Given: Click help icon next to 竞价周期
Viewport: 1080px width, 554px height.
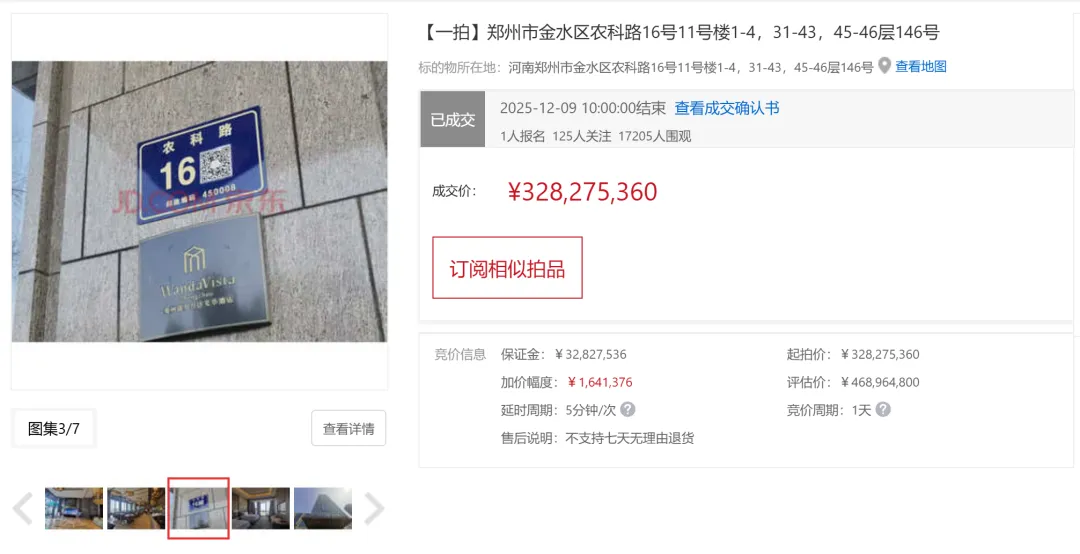Looking at the screenshot, I should coord(883,409).
